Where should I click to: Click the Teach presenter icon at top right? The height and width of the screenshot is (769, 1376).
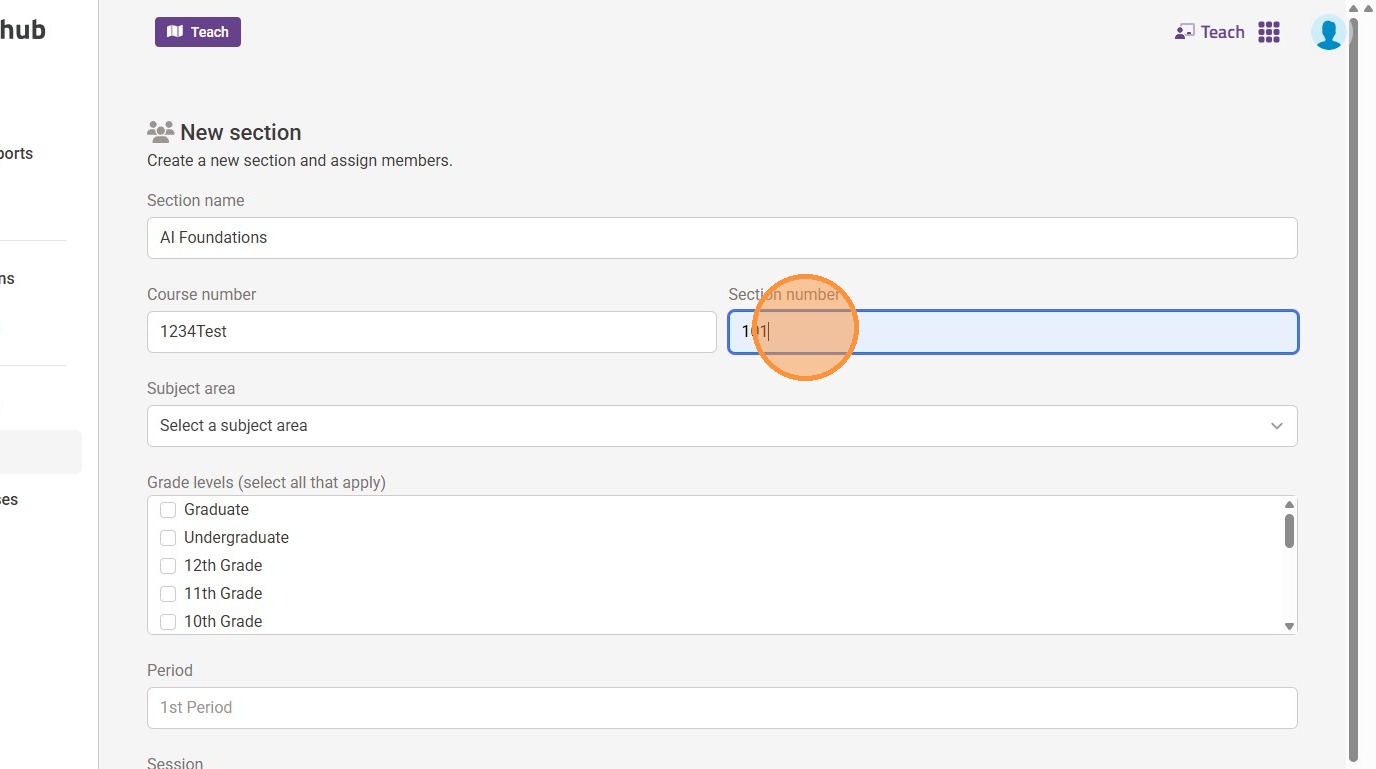[x=1185, y=32]
